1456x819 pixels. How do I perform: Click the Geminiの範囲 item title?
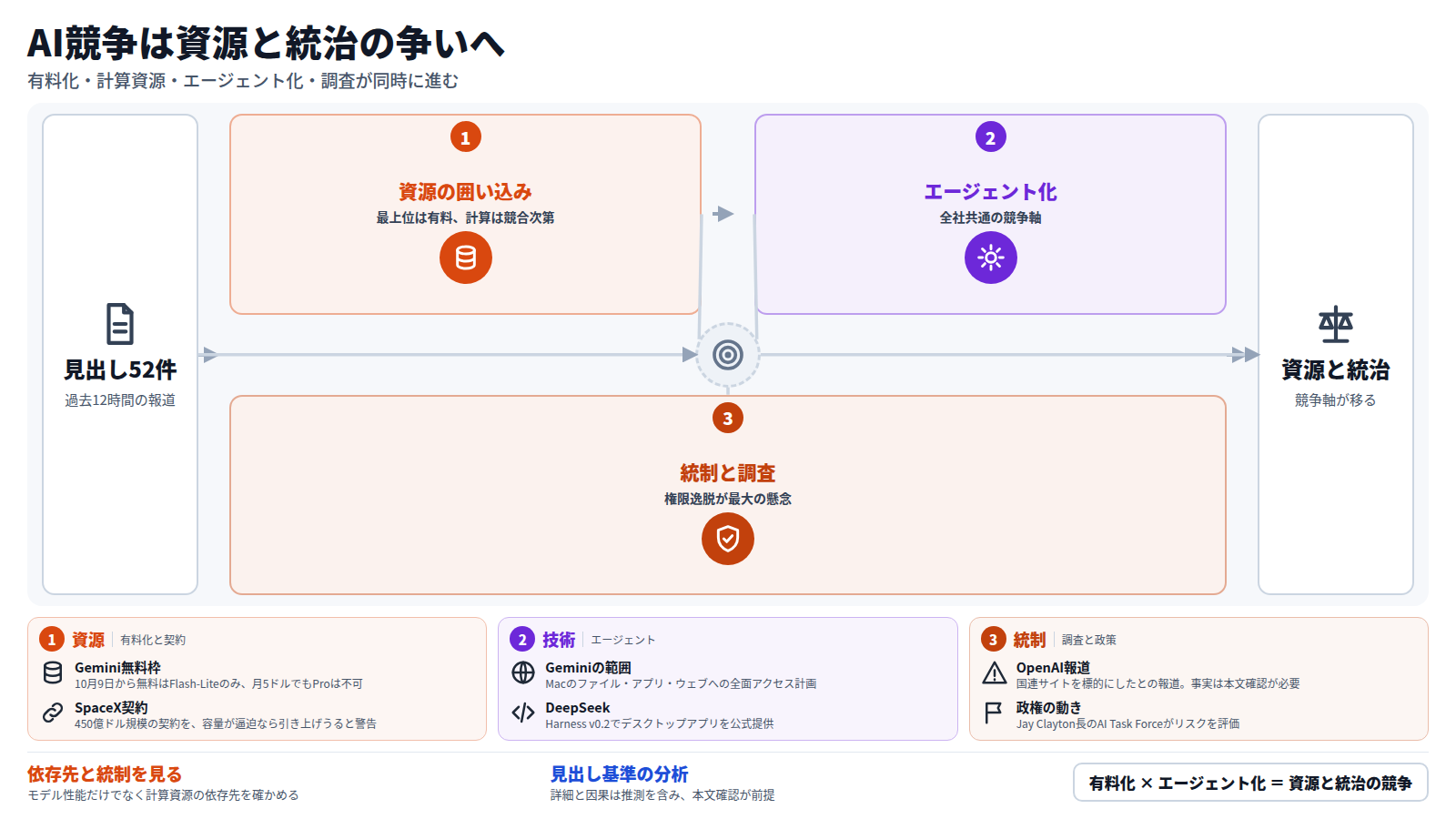pyautogui.click(x=588, y=668)
